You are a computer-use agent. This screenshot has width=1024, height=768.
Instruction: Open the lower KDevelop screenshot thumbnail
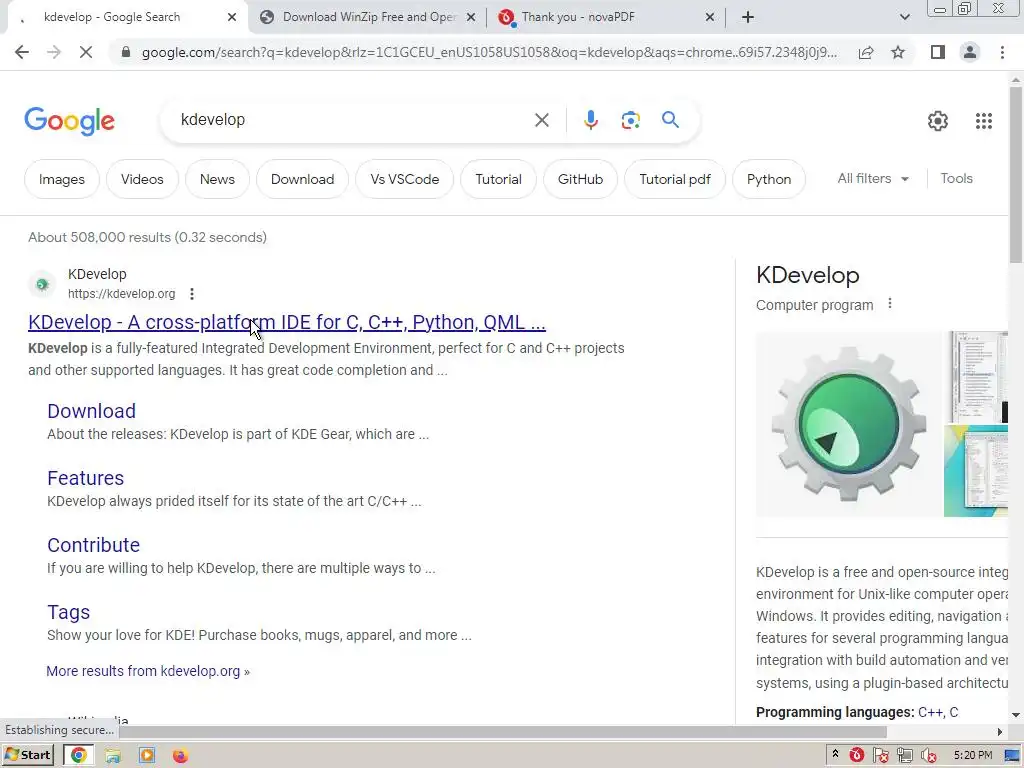tap(976, 471)
